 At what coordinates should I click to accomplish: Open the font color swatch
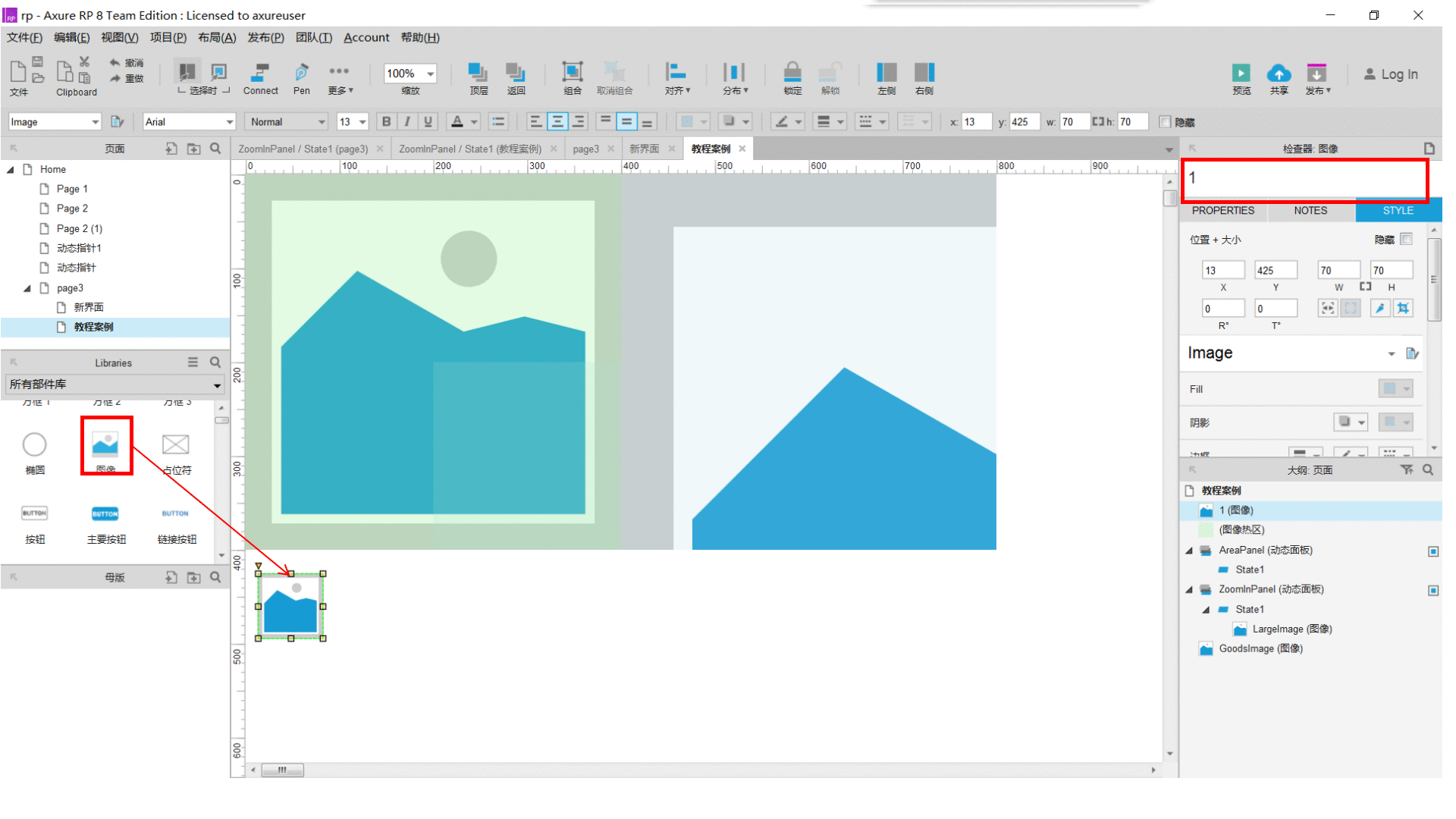coord(457,121)
